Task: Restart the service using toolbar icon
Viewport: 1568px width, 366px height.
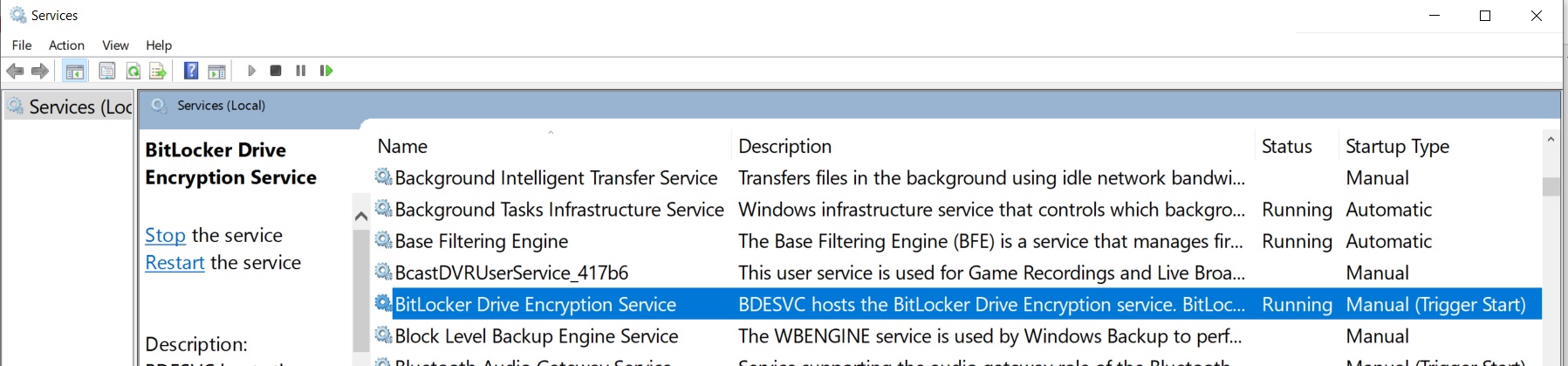Action: click(326, 71)
